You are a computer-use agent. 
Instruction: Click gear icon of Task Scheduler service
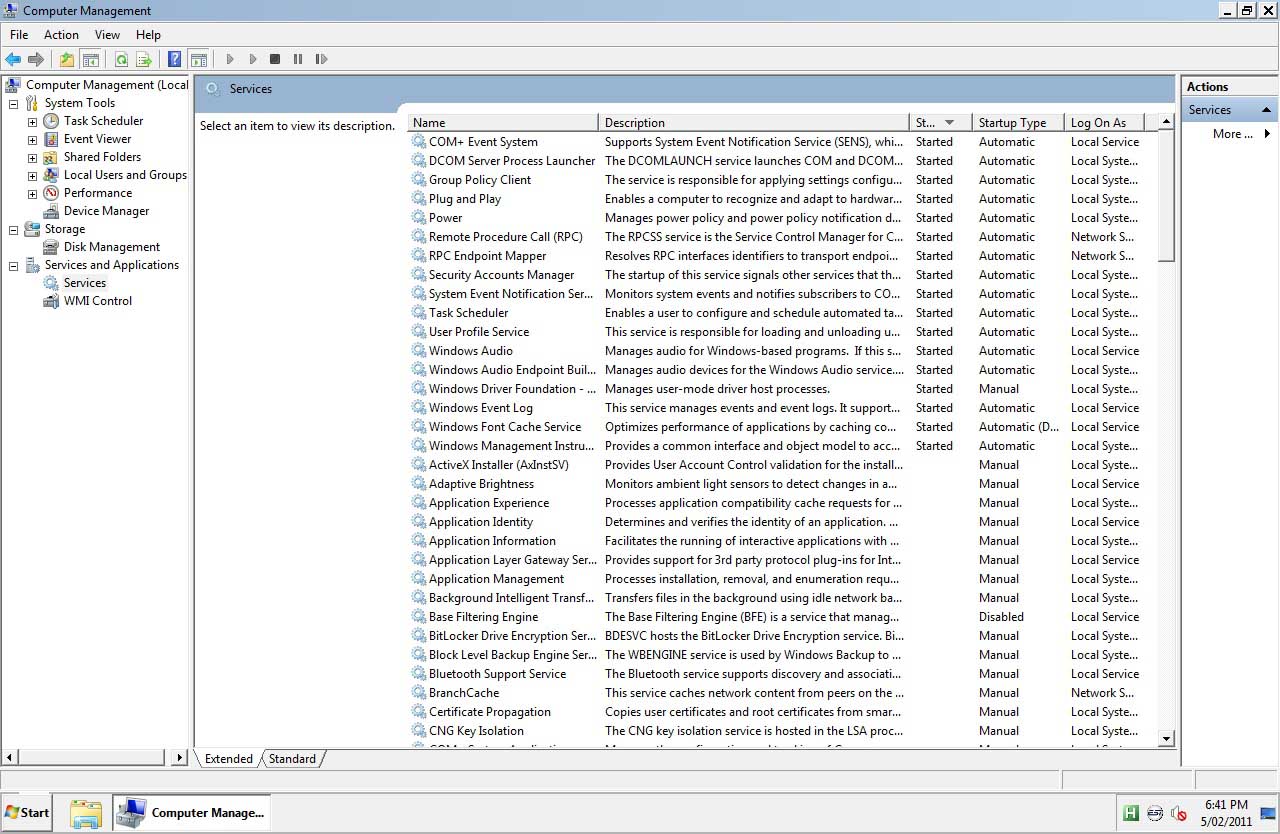419,313
